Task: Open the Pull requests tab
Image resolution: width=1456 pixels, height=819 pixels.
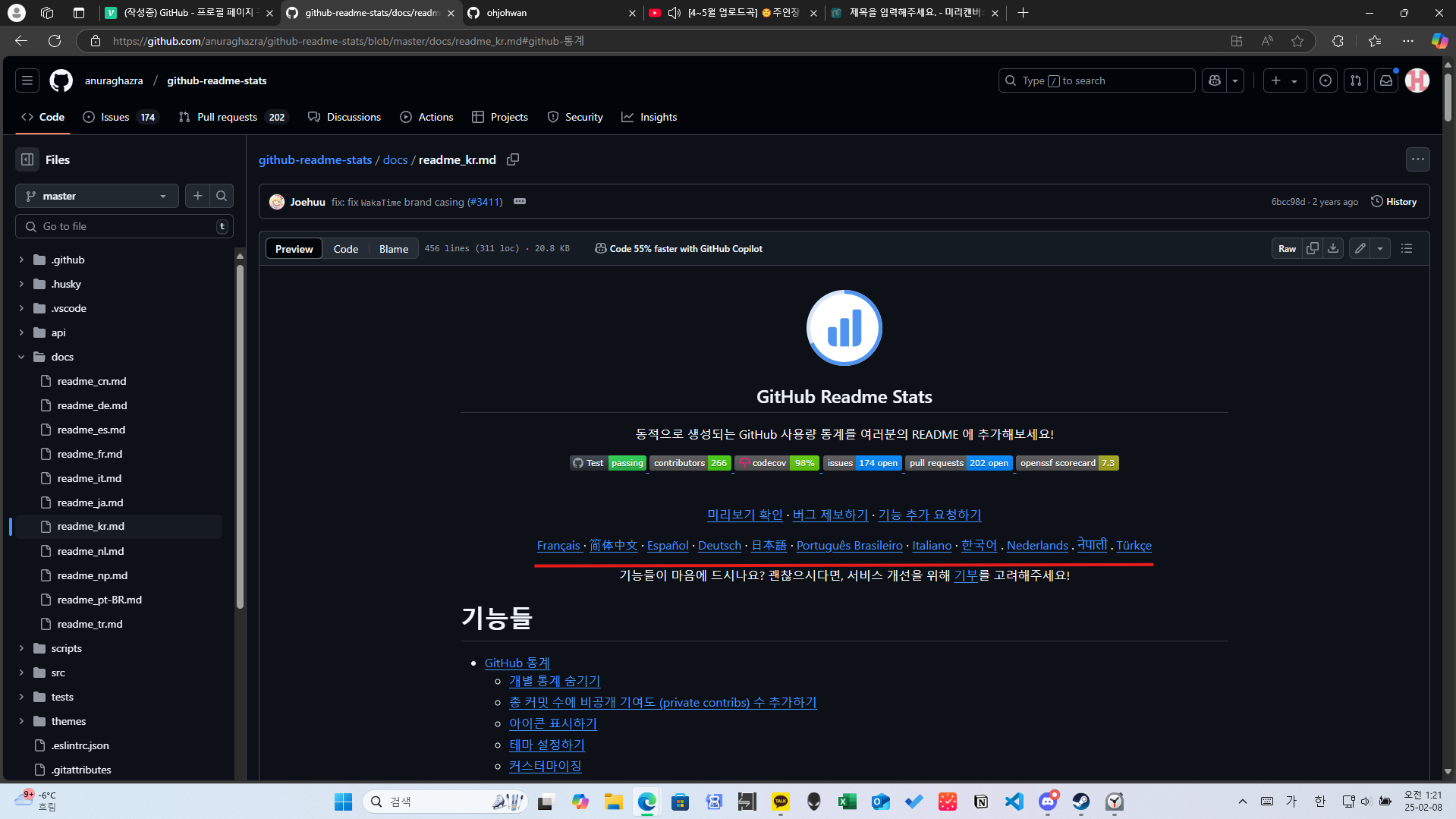Action: 234,117
